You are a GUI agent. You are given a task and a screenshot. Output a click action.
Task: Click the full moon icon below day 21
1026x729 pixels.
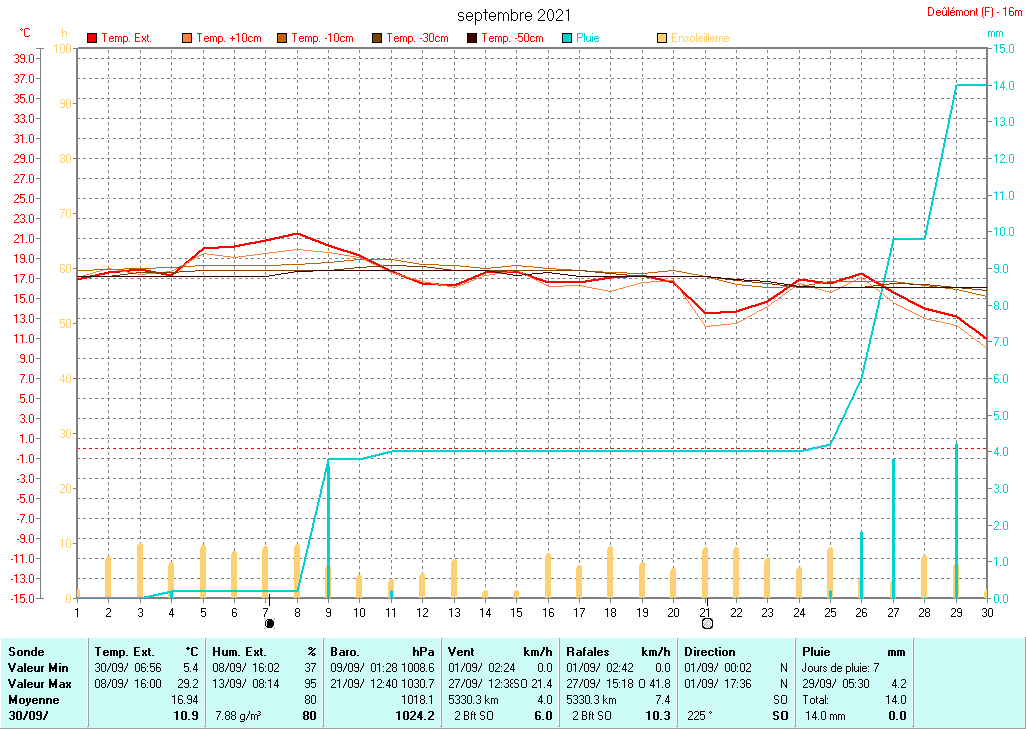[708, 623]
